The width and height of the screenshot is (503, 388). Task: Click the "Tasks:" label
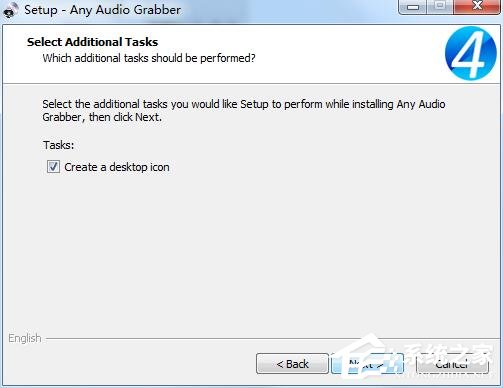[x=58, y=145]
